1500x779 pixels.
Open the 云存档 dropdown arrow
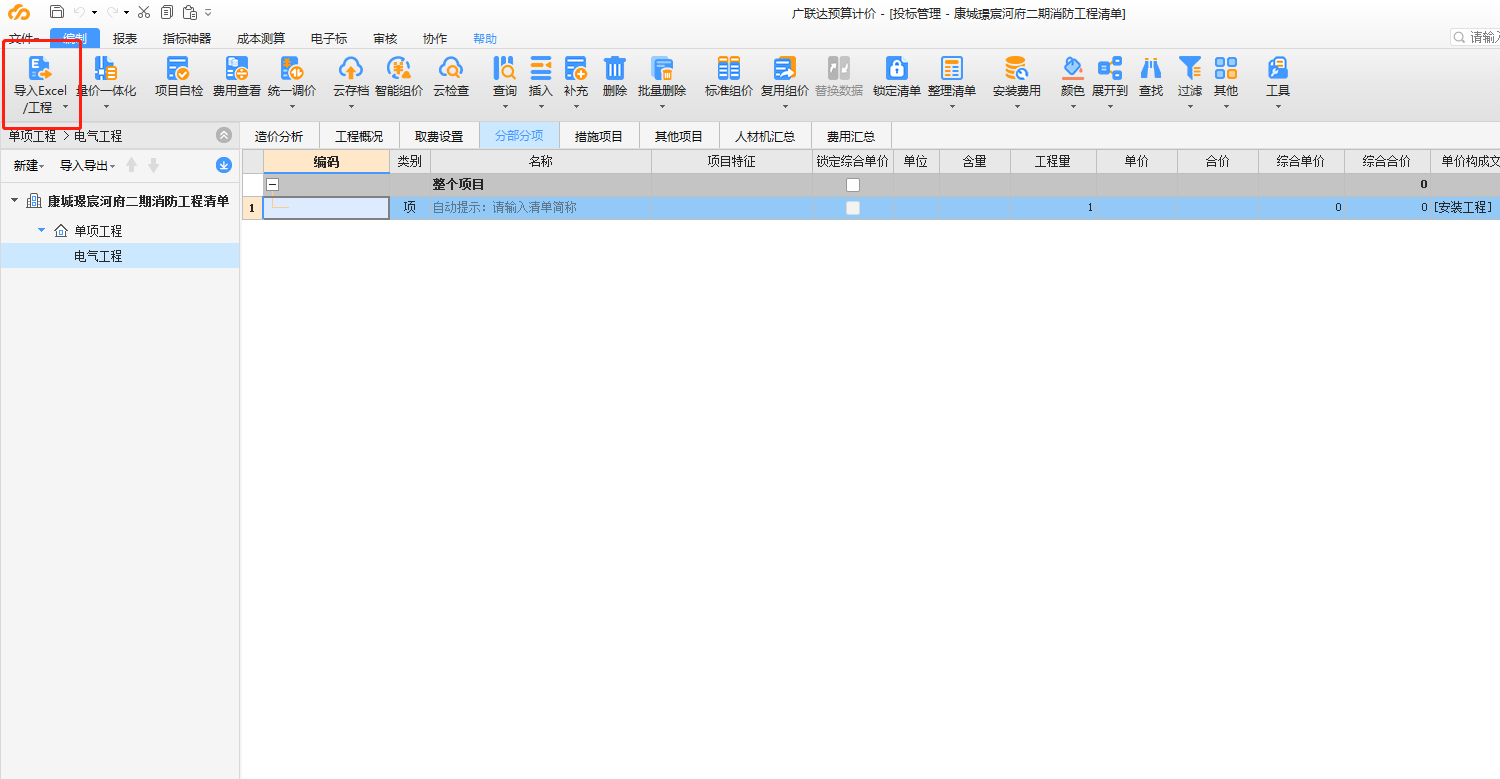[351, 106]
